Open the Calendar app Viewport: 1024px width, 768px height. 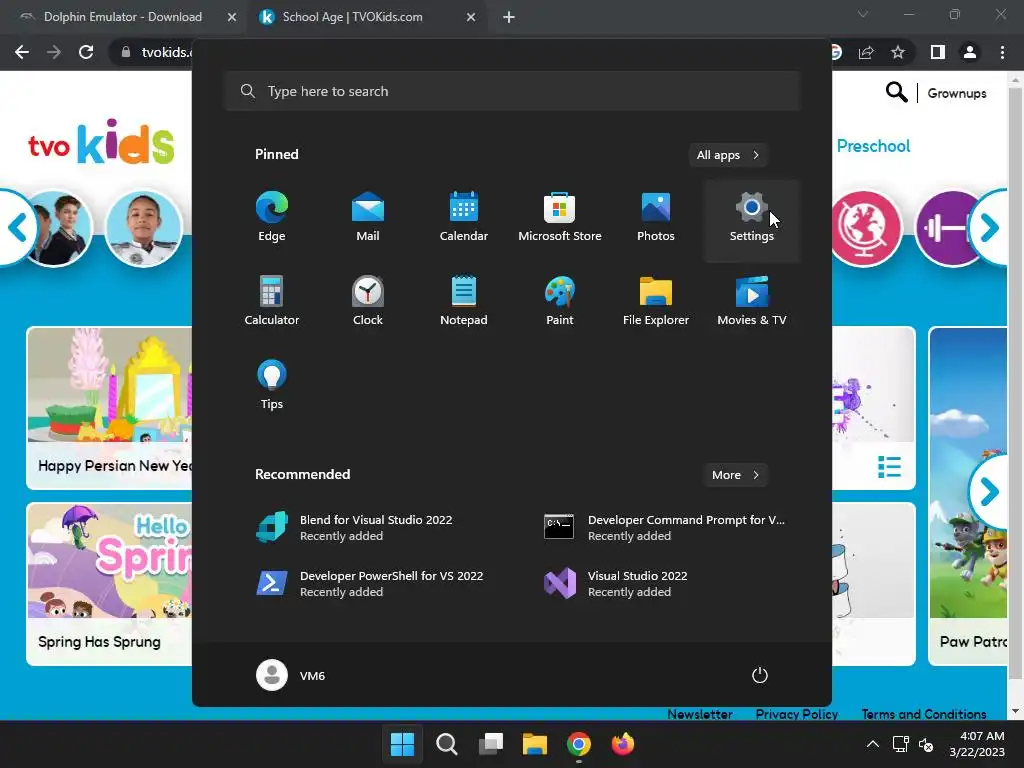[464, 217]
